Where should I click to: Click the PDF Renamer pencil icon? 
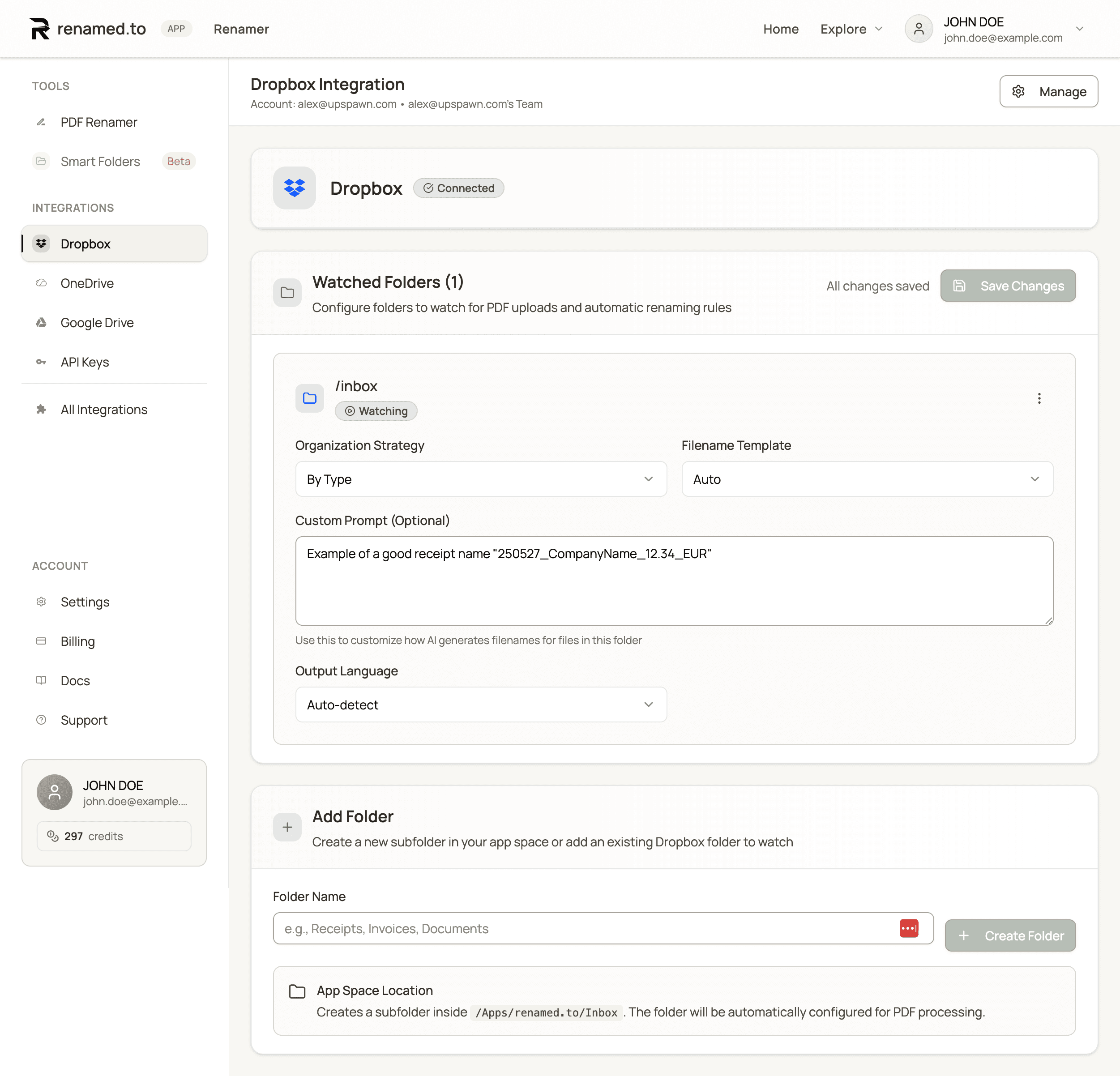tap(42, 122)
